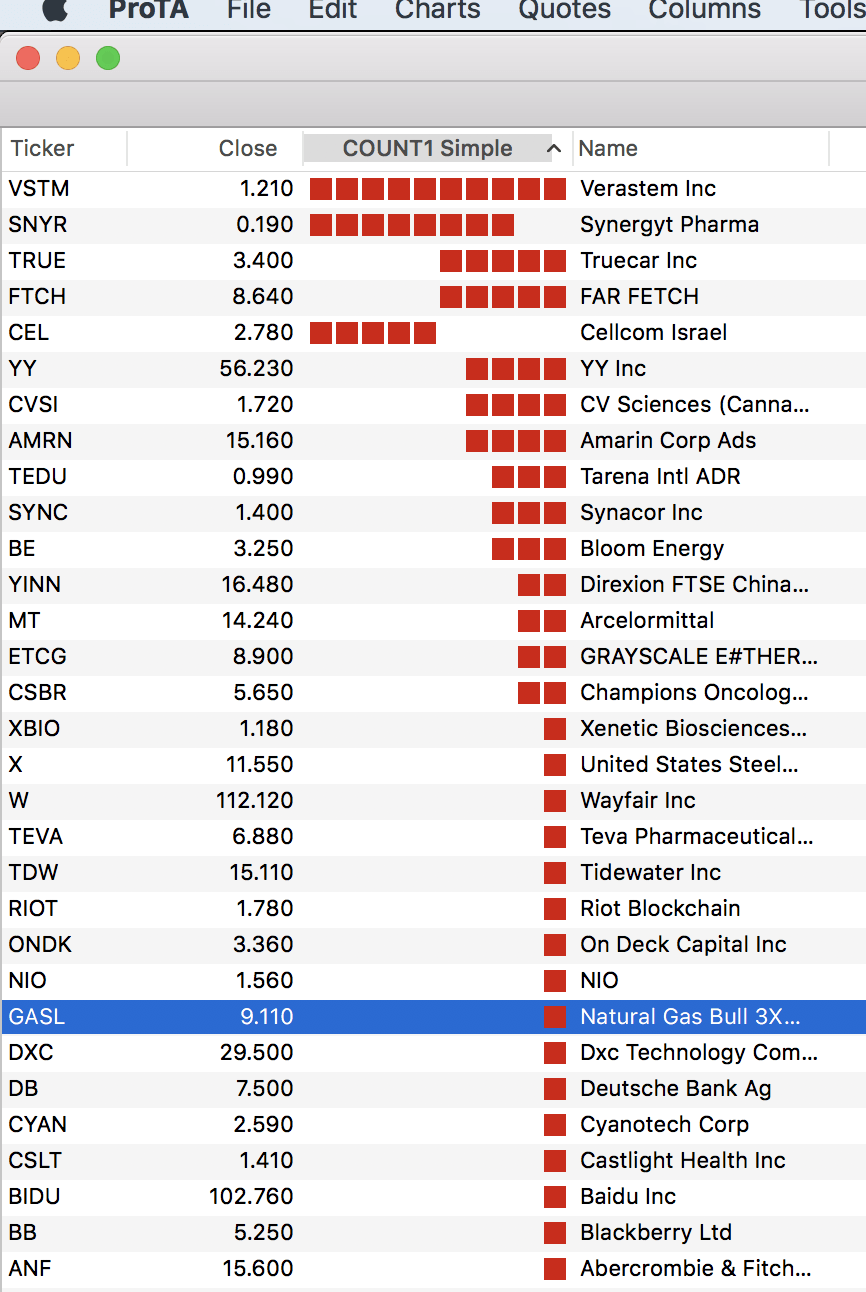The width and height of the screenshot is (866, 1292).
Task: Select the XBIO ticker
Action: coord(34,728)
